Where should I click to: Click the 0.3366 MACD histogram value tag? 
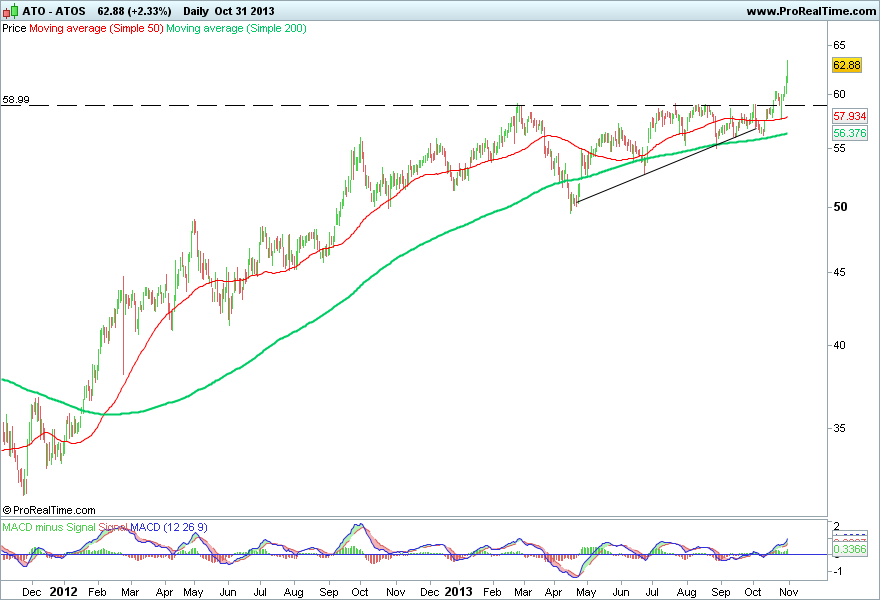(x=850, y=549)
